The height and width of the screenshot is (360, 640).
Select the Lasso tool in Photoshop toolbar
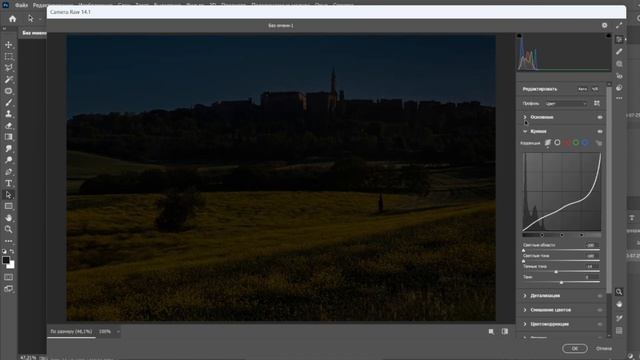coord(9,68)
